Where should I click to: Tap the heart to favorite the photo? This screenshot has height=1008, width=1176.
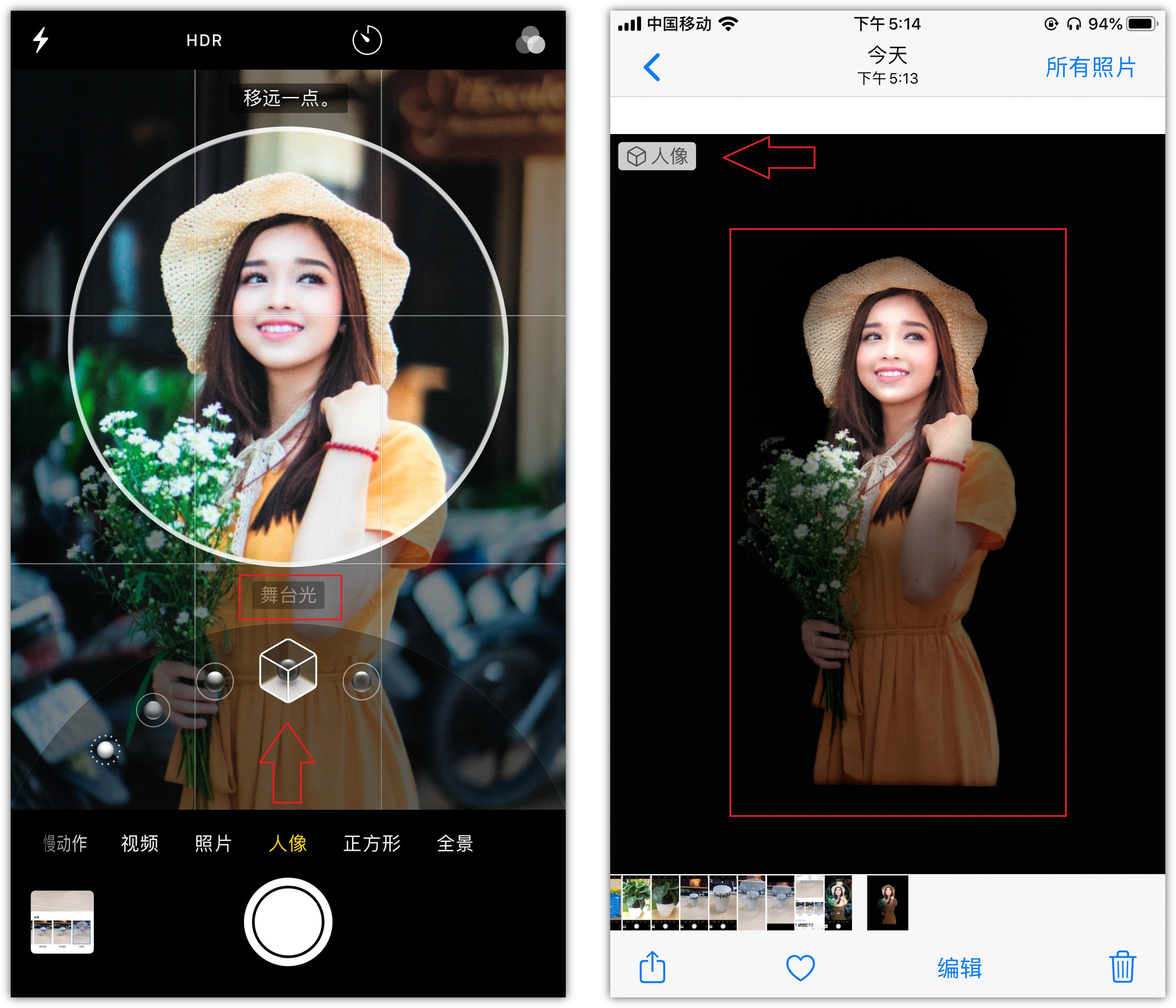(799, 968)
